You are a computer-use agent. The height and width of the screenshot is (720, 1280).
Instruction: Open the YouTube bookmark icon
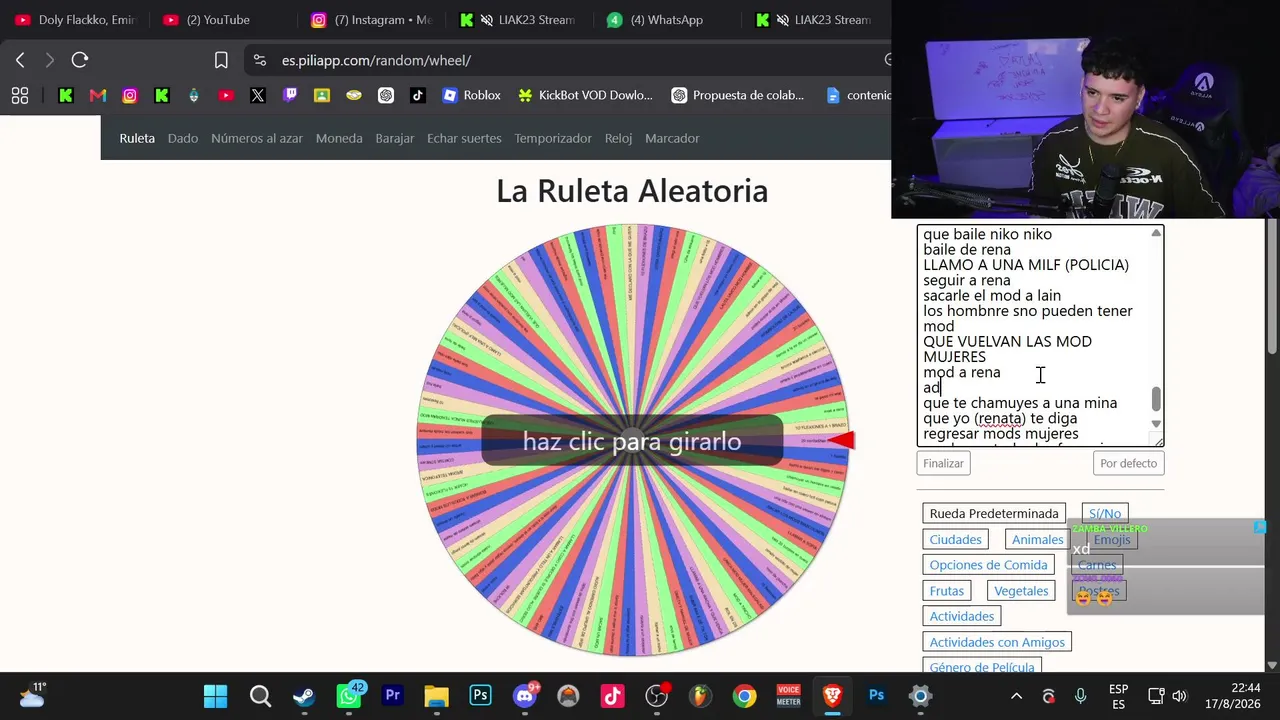pyautogui.click(x=226, y=95)
